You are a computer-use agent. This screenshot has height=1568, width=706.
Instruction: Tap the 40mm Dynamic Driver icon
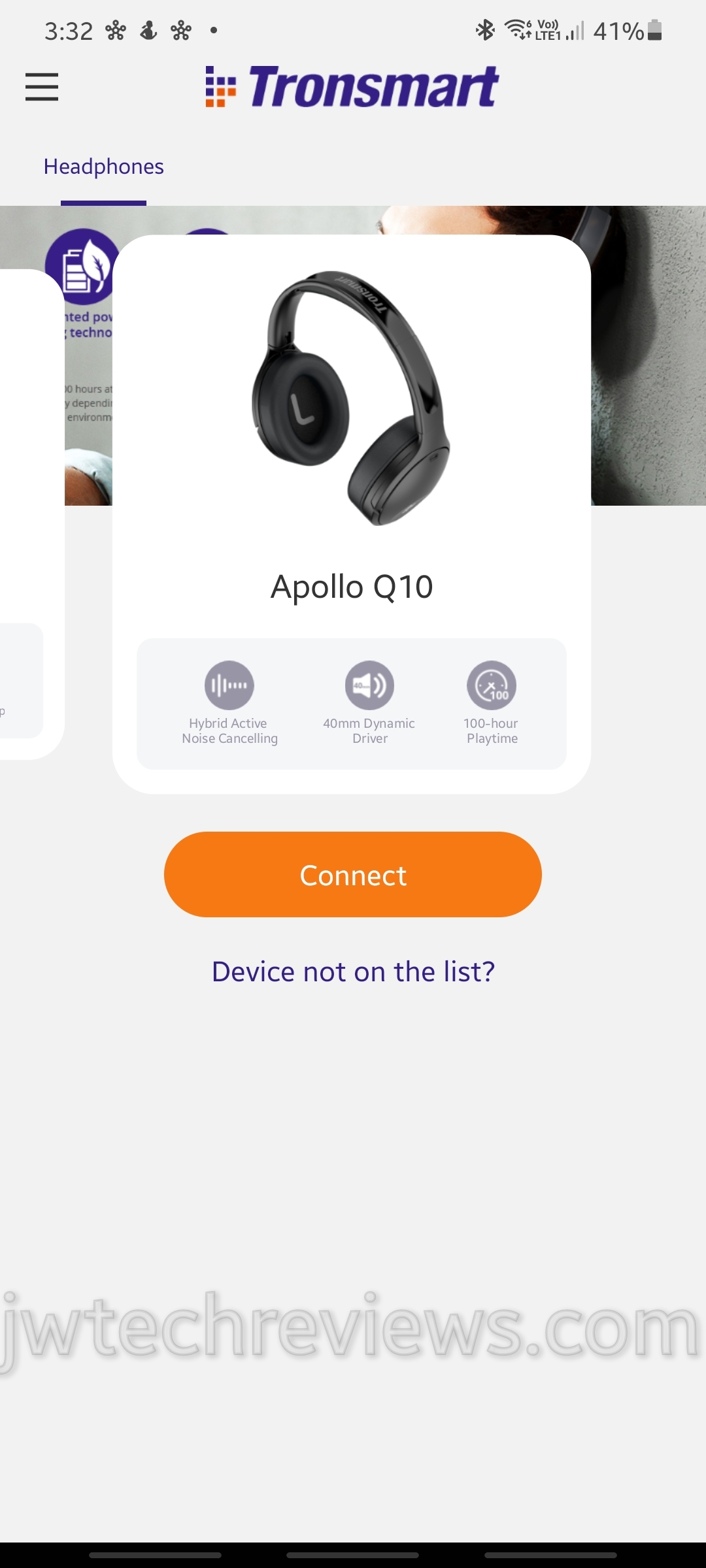[369, 685]
